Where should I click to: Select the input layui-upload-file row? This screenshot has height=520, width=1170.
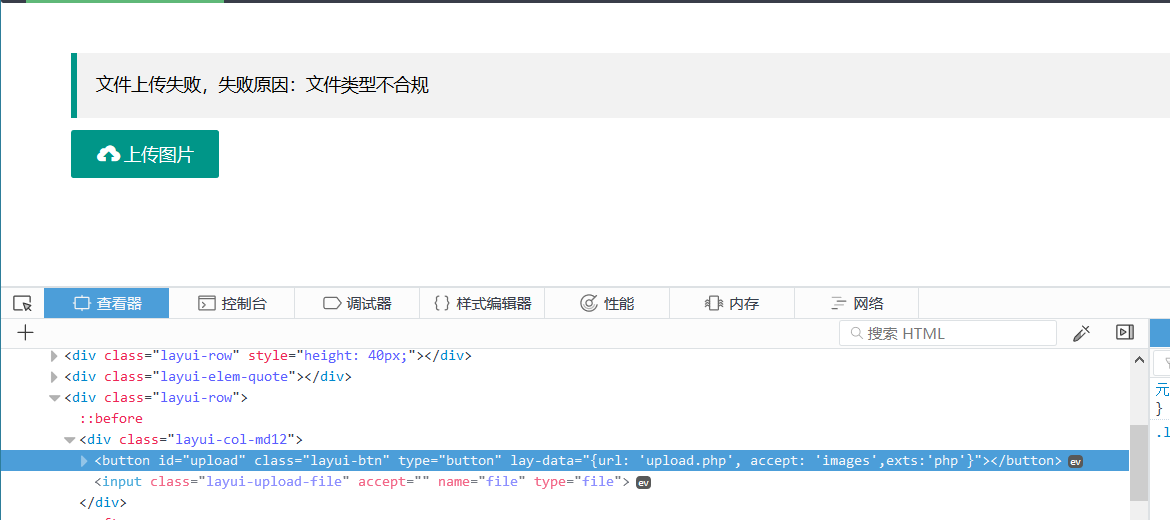click(x=564, y=482)
